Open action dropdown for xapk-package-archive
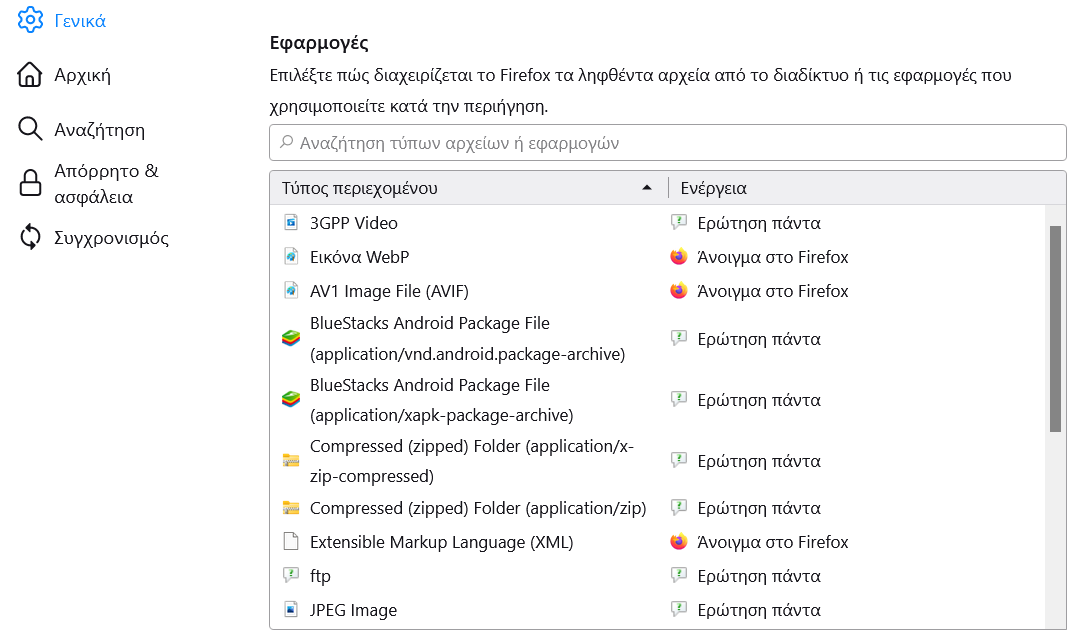The height and width of the screenshot is (643, 1081). tap(855, 400)
